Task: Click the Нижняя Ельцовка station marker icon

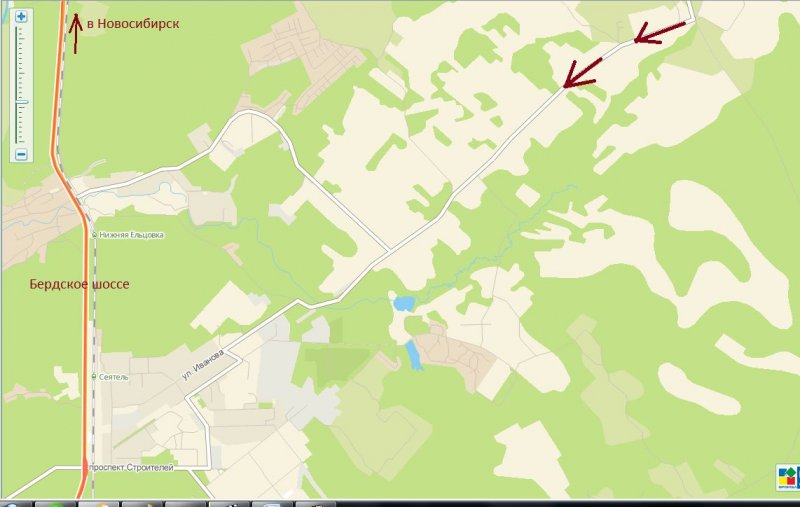Action: coord(94,235)
